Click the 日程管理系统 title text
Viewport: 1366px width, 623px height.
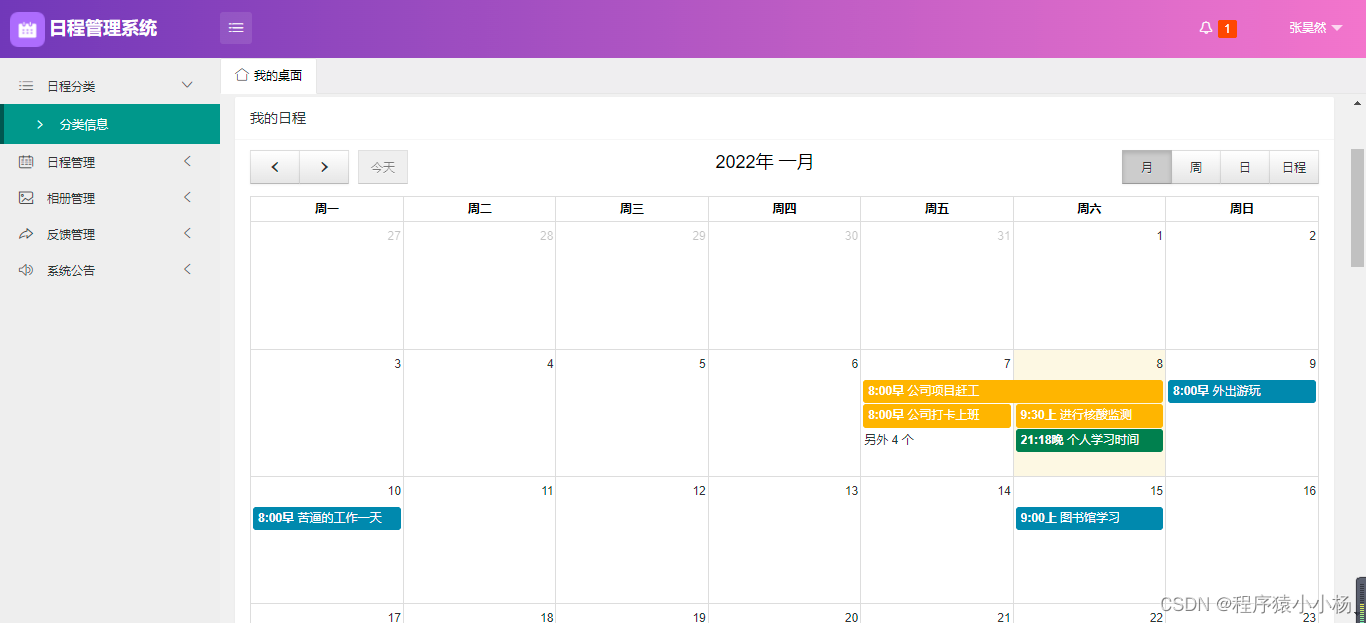(103, 29)
